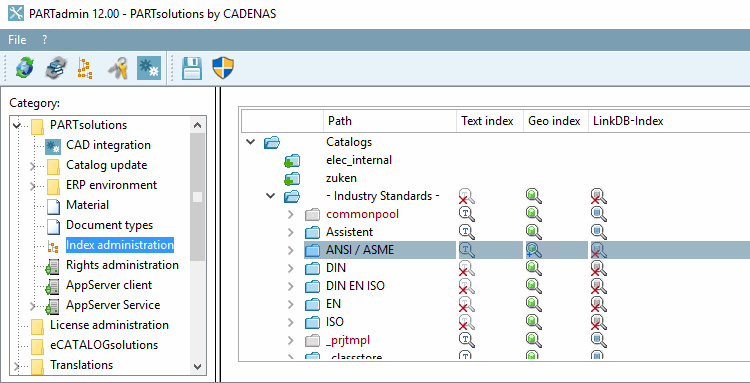Screen dimensions: 750x383
Task: Click the Geo index icon for commonpool
Action: [534, 214]
